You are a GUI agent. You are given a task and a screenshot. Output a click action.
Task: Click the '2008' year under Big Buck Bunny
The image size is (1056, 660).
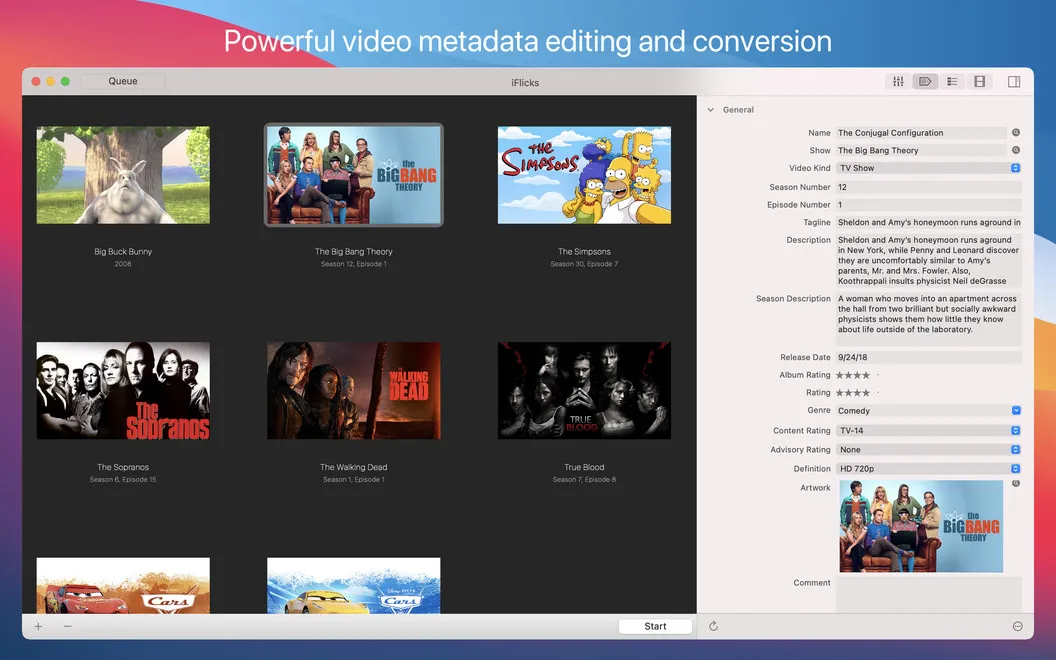123,264
